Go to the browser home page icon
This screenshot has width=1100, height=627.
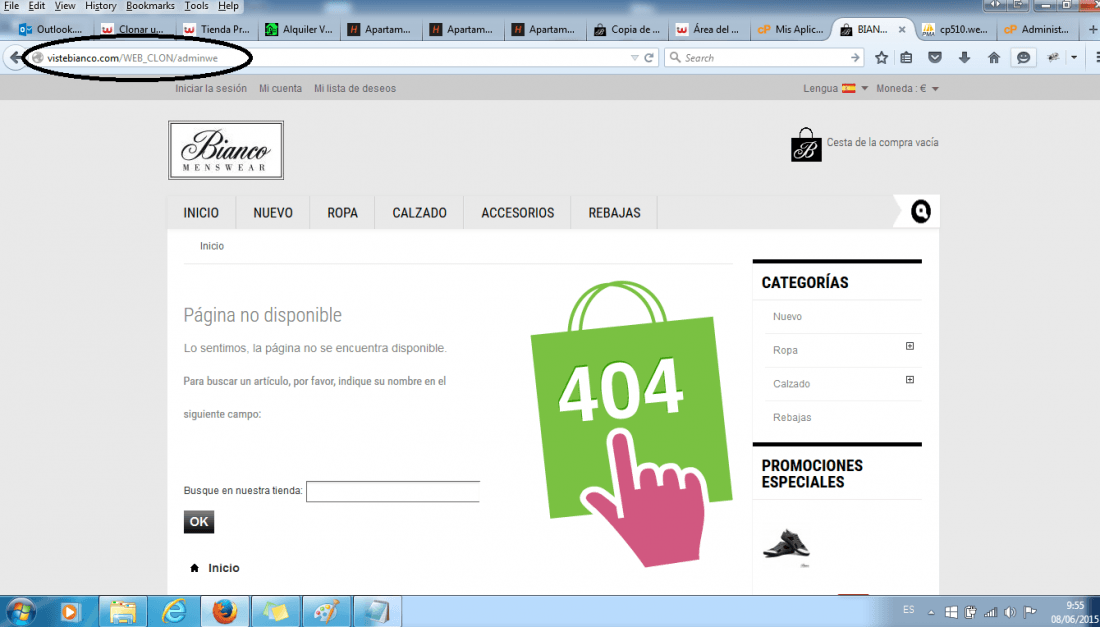click(x=994, y=58)
